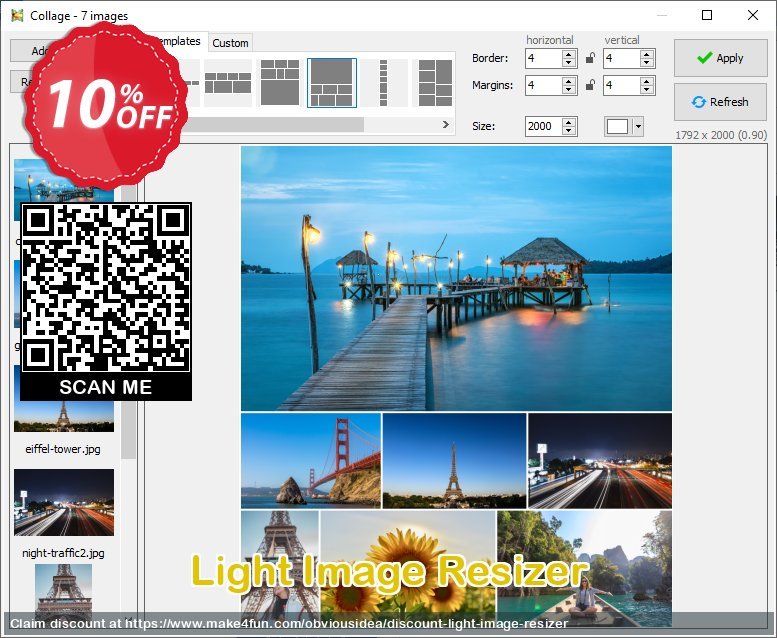Click the Apply button

(x=721, y=58)
